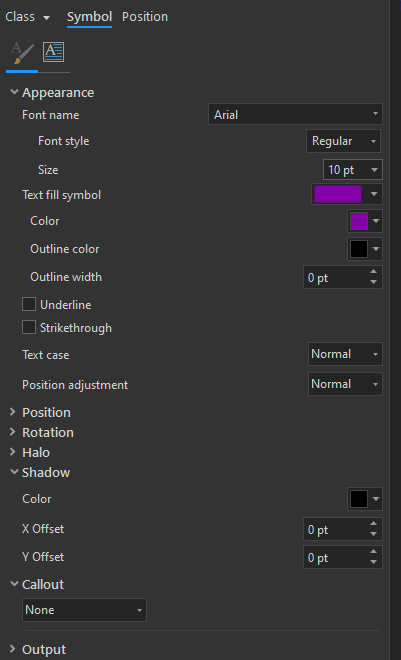This screenshot has width=401, height=660.
Task: Open the Font name Arial dropdown
Action: (x=295, y=114)
